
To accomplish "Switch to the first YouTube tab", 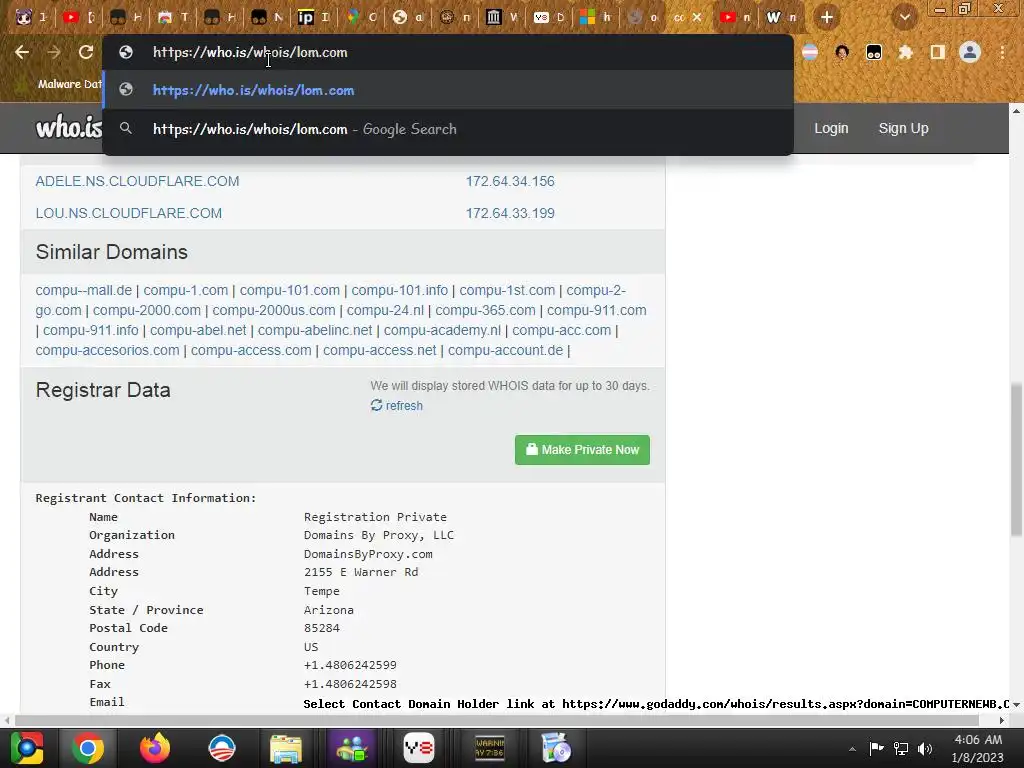I will pyautogui.click(x=78, y=18).
